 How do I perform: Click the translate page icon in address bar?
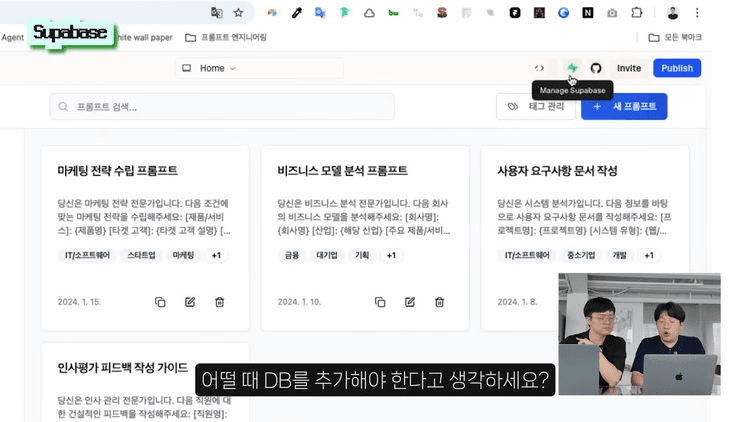216,13
